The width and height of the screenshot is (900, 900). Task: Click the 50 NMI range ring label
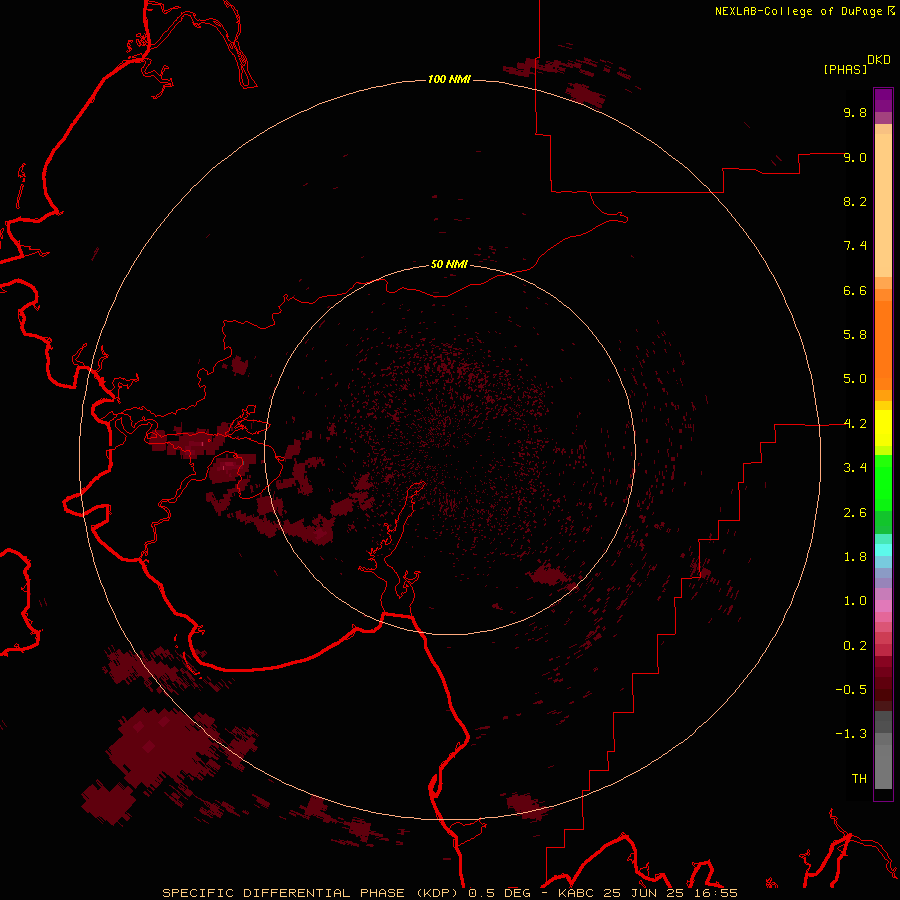click(449, 264)
